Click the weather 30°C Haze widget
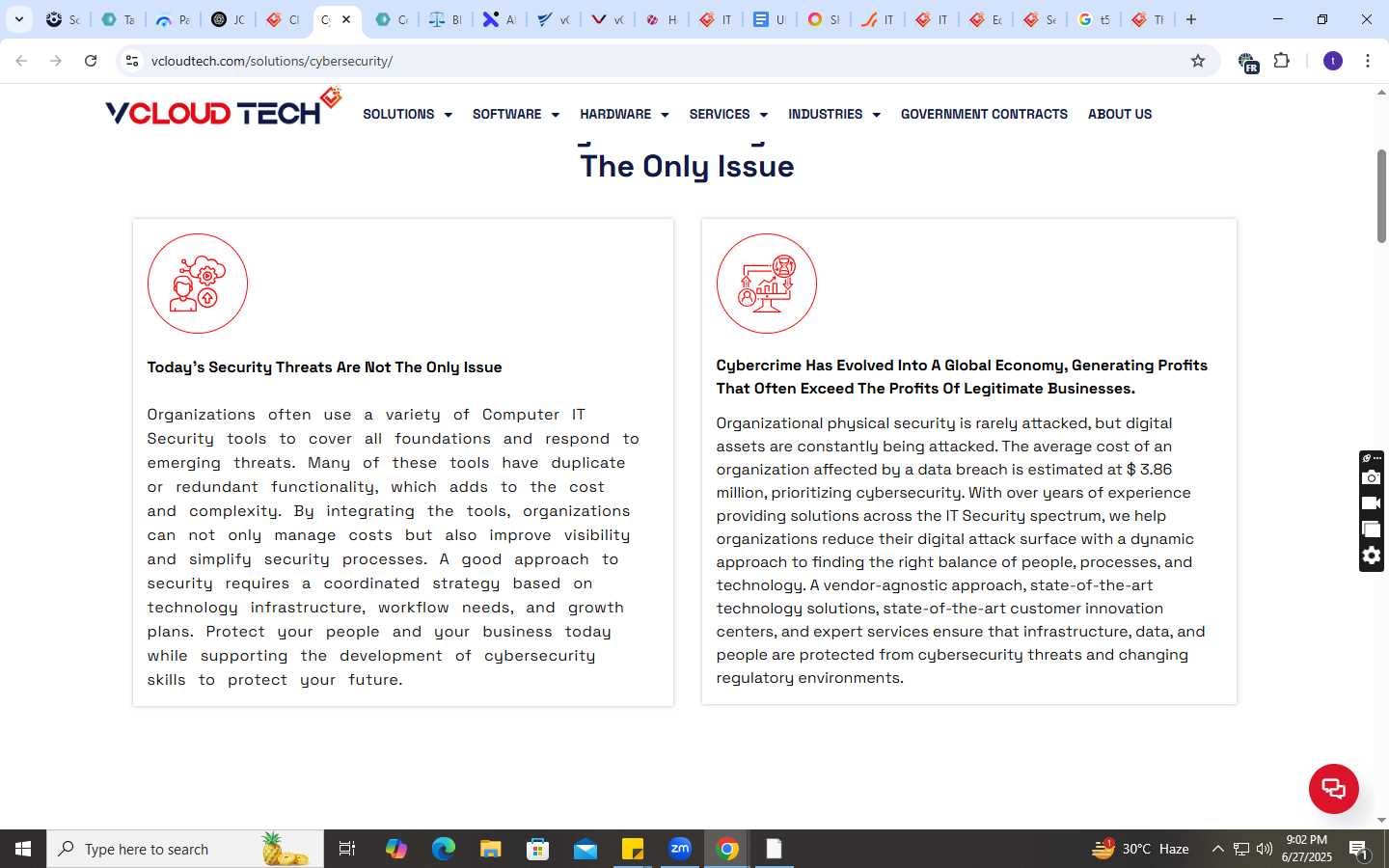 tap(1140, 849)
